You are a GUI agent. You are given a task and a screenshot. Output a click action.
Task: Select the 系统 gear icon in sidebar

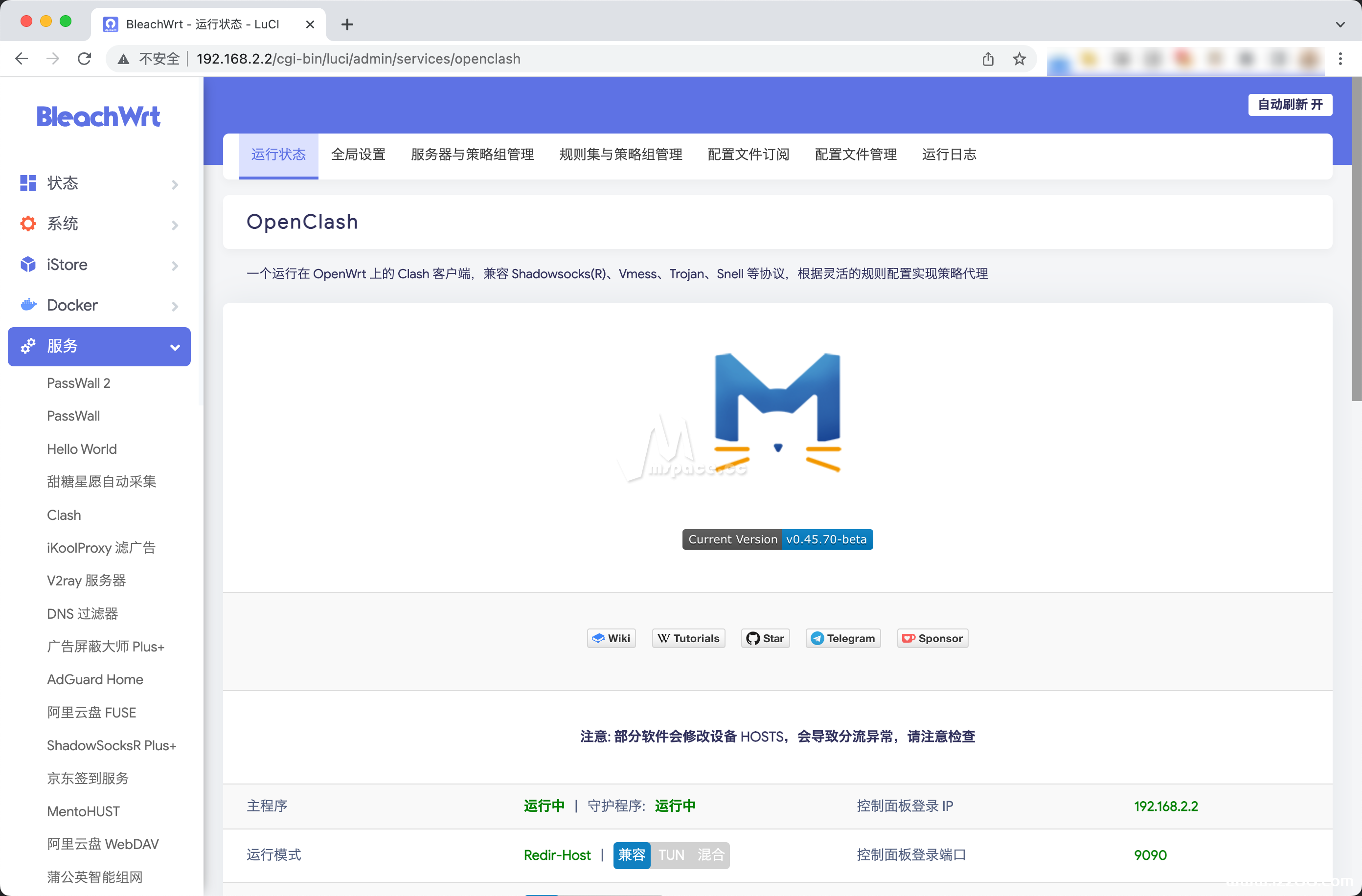tap(27, 224)
